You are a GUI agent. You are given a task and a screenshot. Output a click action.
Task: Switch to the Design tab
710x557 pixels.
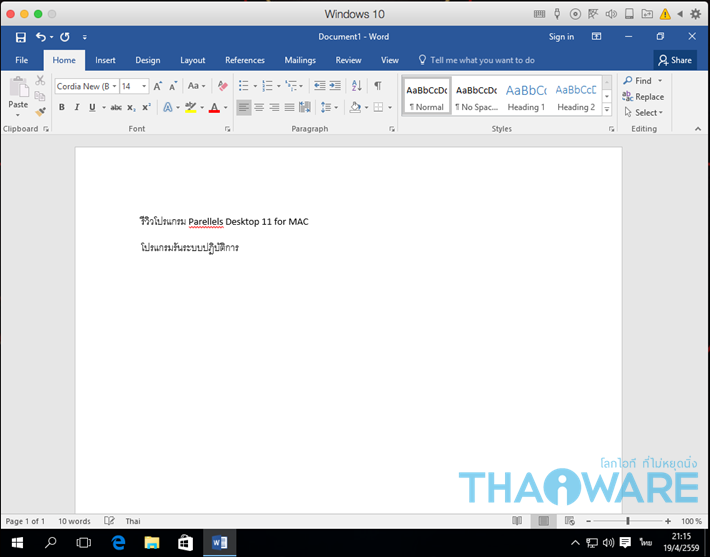click(148, 60)
